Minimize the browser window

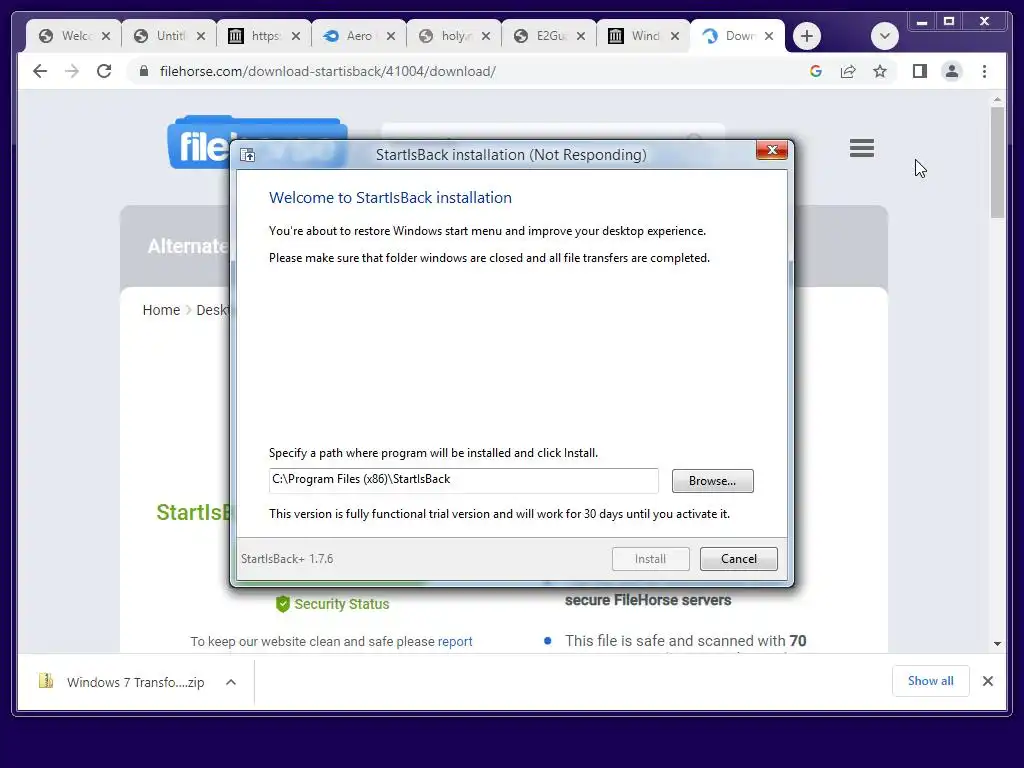(921, 22)
